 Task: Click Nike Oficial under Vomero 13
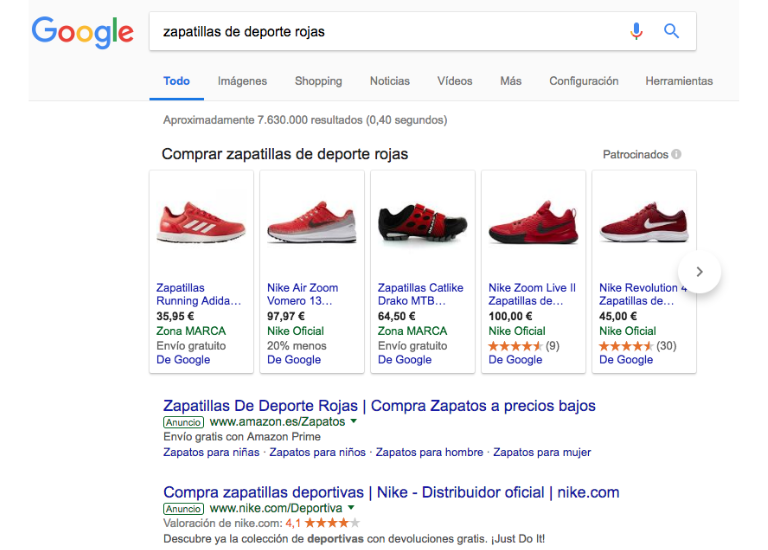[295, 331]
